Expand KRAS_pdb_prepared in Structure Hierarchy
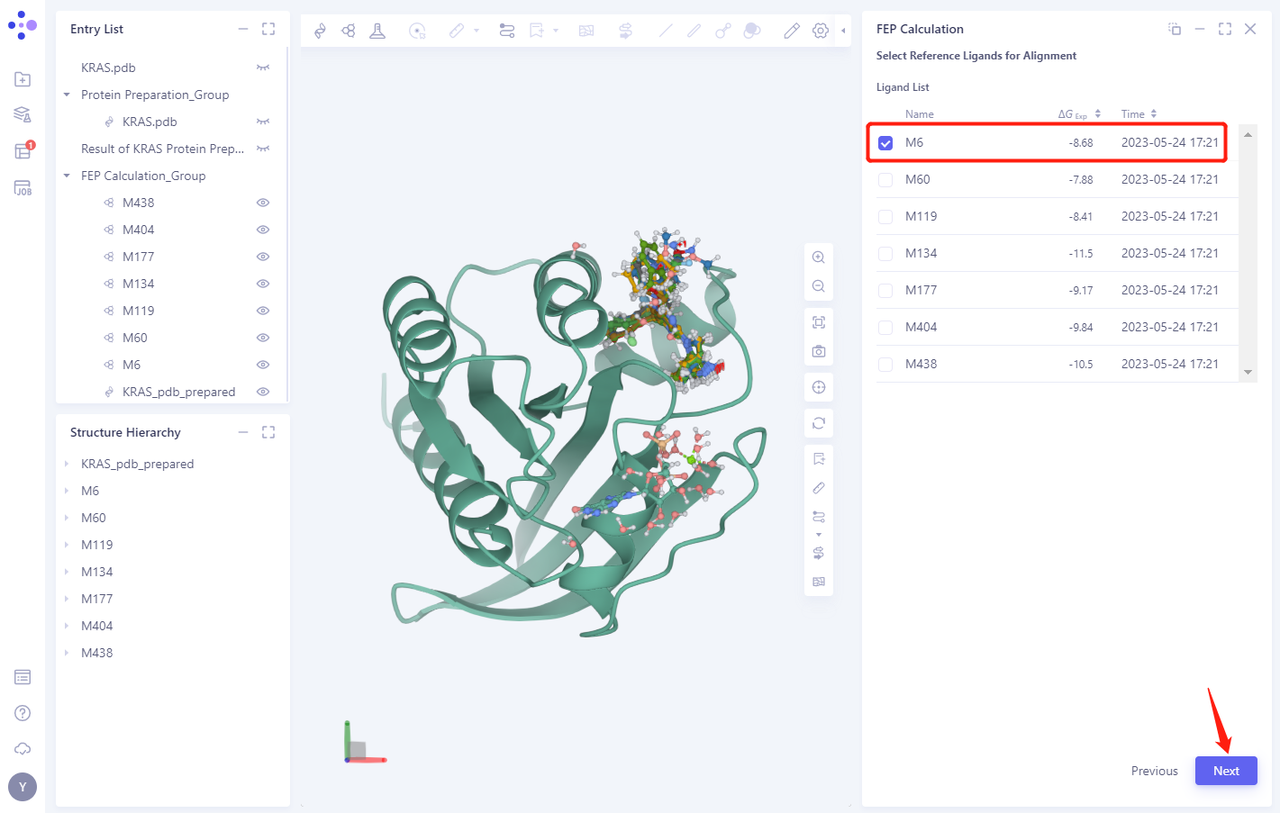Screen dimensions: 1280x813 coord(67,464)
